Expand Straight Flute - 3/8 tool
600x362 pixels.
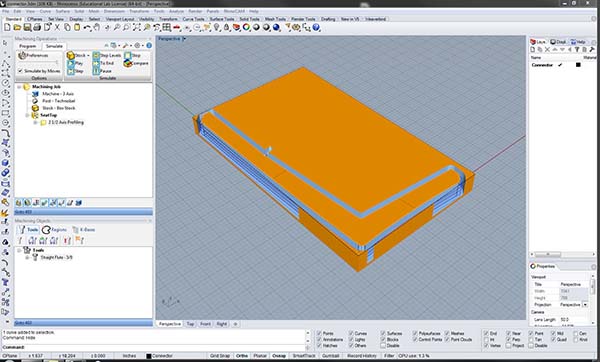[27, 258]
